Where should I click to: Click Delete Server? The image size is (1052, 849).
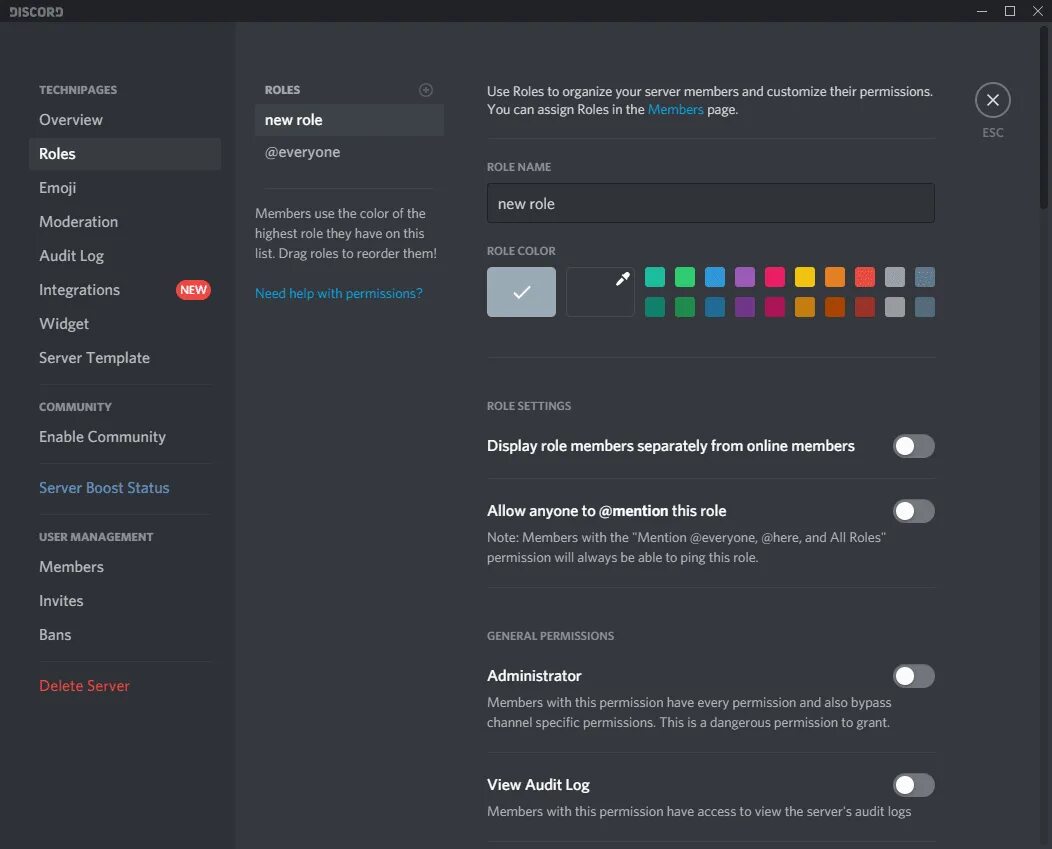pyautogui.click(x=125, y=686)
